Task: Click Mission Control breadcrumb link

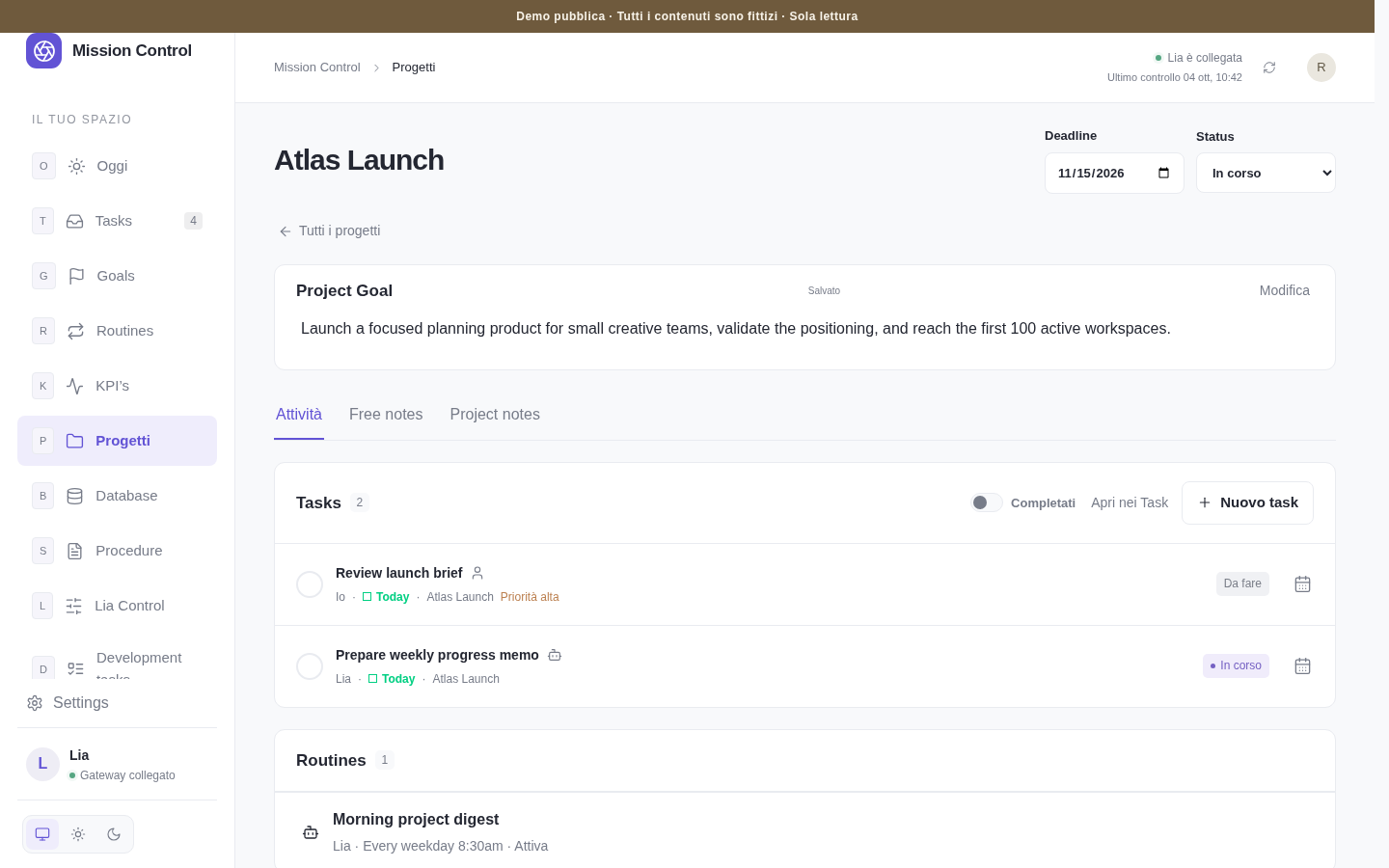Action: point(317,68)
